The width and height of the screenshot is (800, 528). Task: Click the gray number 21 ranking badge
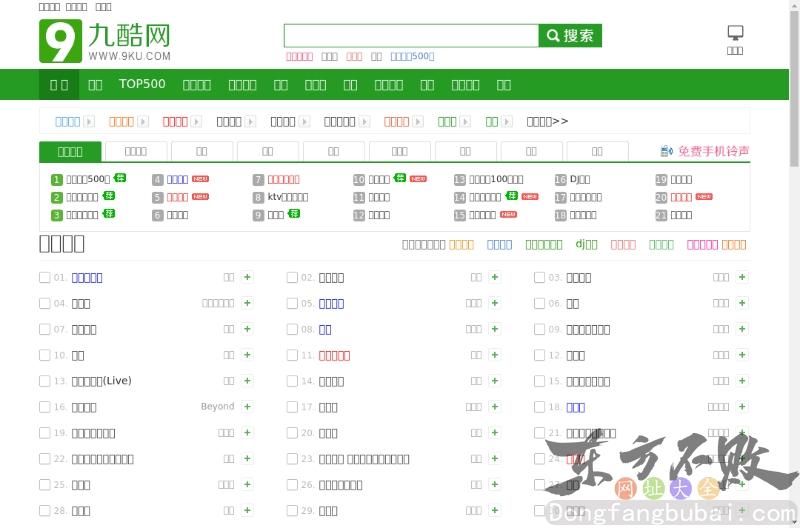click(x=661, y=215)
